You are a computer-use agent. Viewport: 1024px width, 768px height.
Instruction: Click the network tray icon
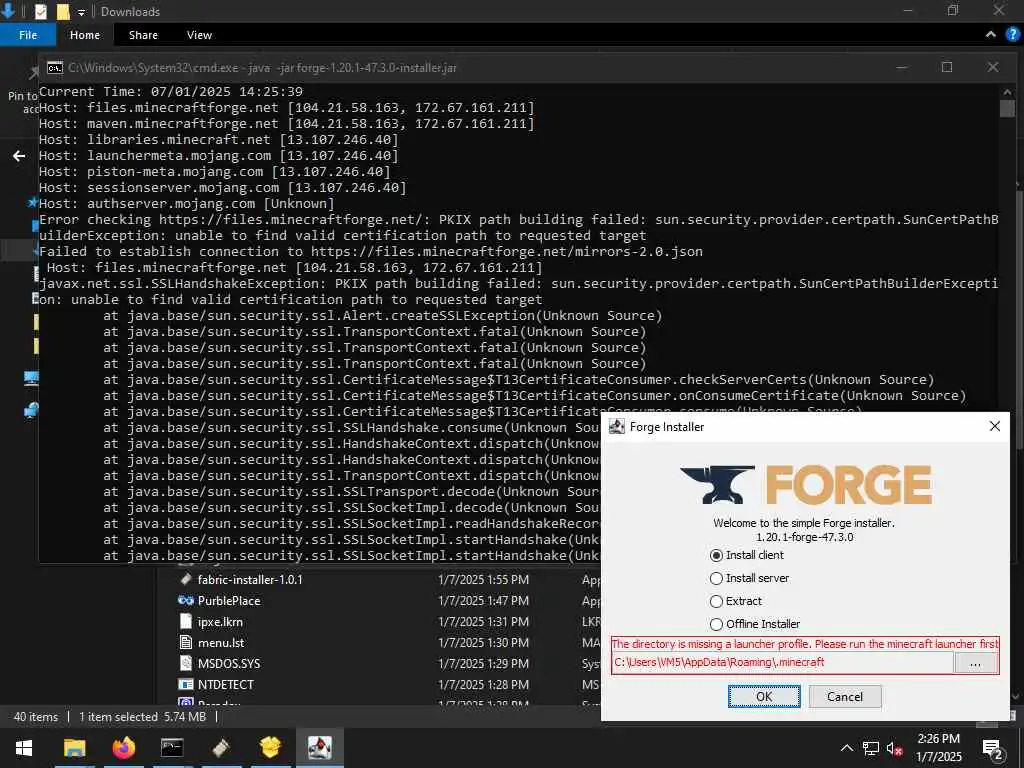pyautogui.click(x=871, y=748)
